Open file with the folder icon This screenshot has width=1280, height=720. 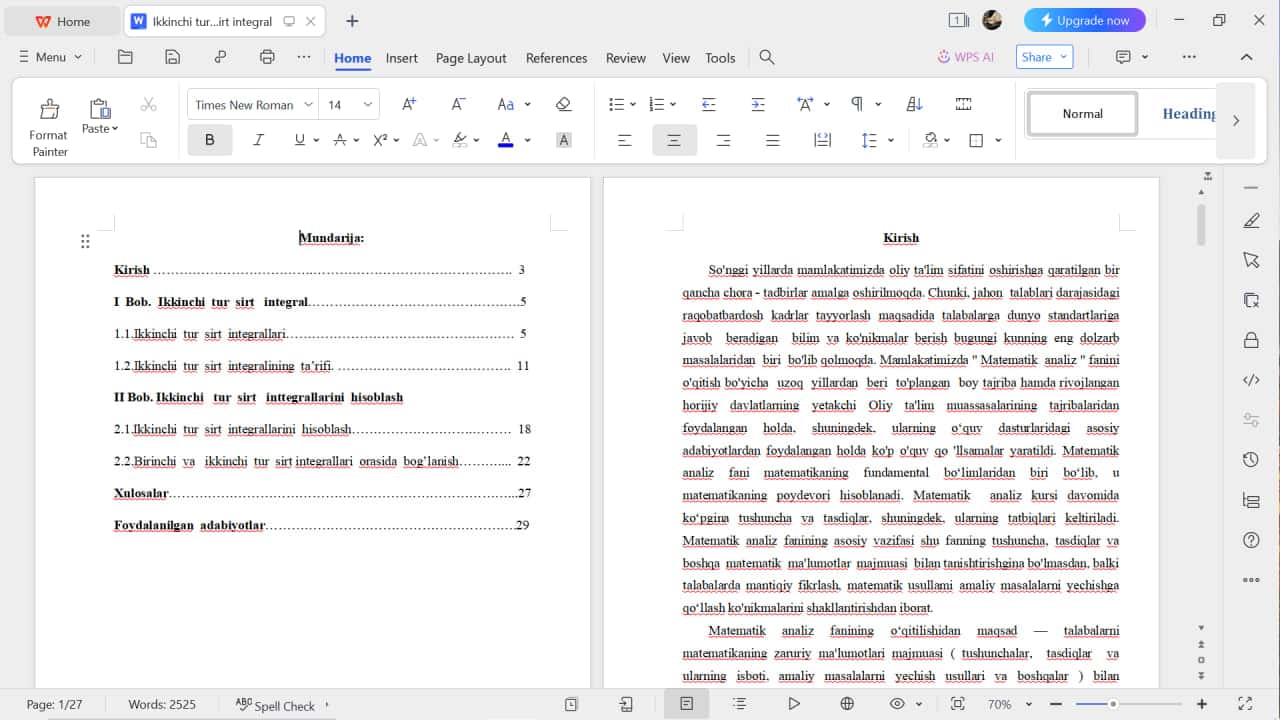tap(125, 57)
